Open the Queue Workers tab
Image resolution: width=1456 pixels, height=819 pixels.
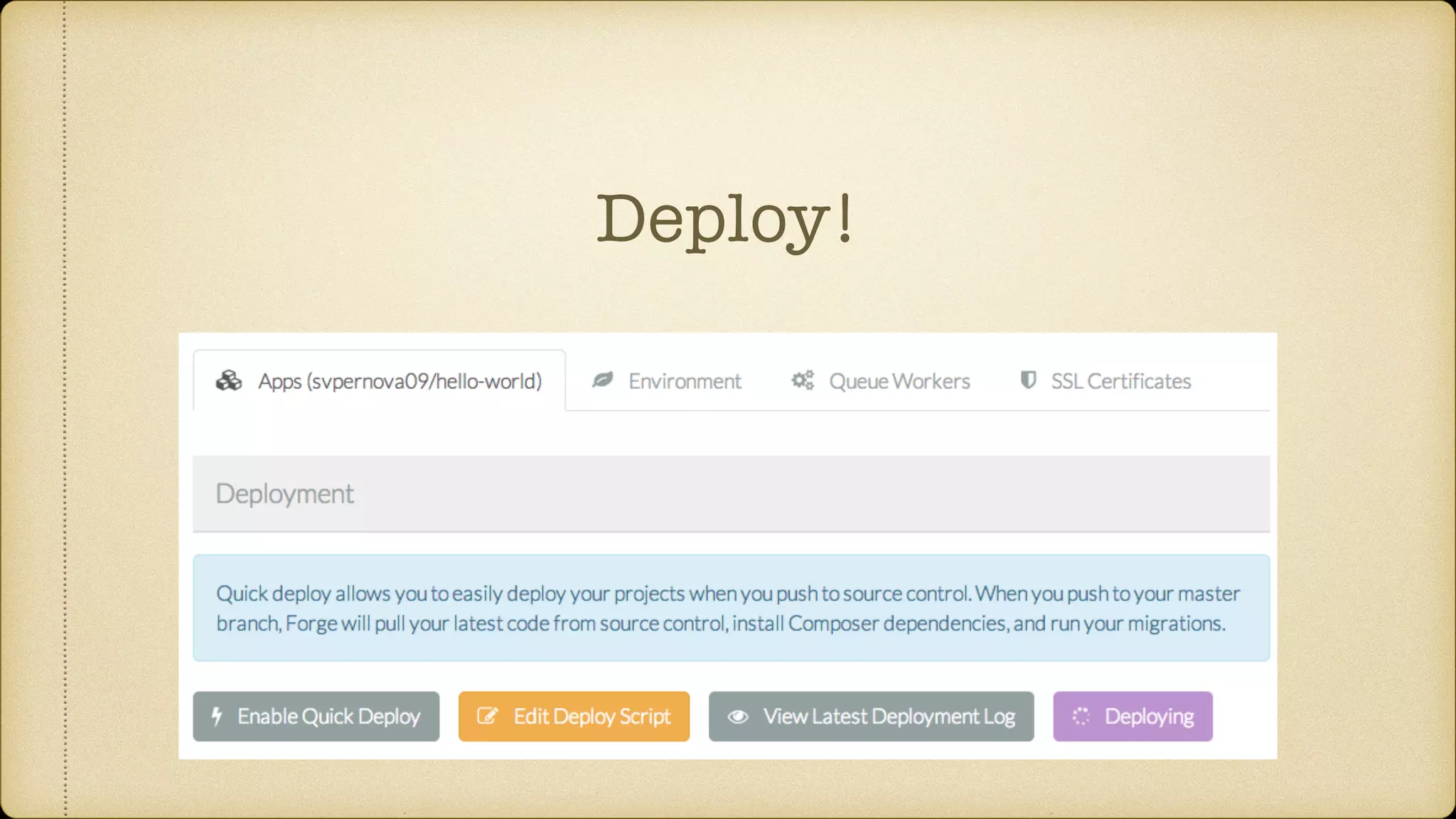pos(881,381)
